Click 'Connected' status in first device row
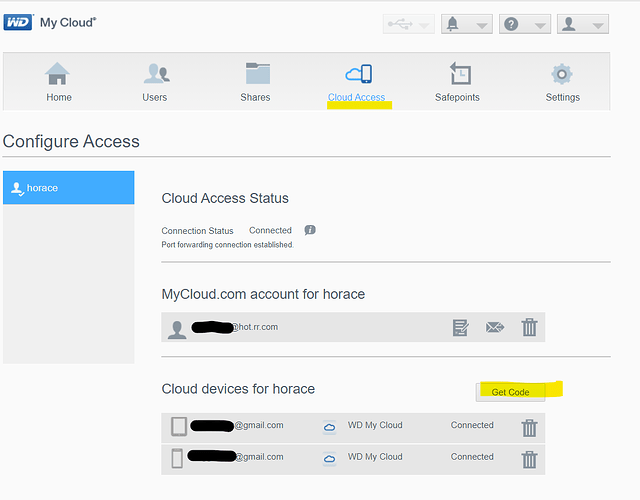 472,425
